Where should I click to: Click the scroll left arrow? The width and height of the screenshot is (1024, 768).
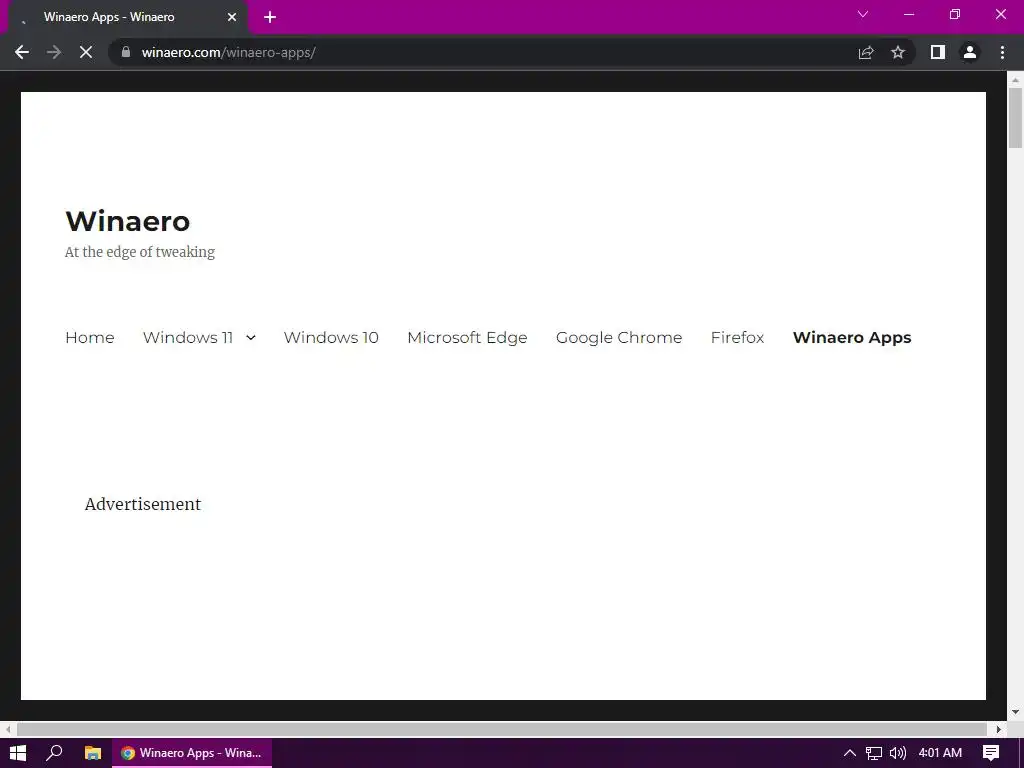(x=7, y=729)
